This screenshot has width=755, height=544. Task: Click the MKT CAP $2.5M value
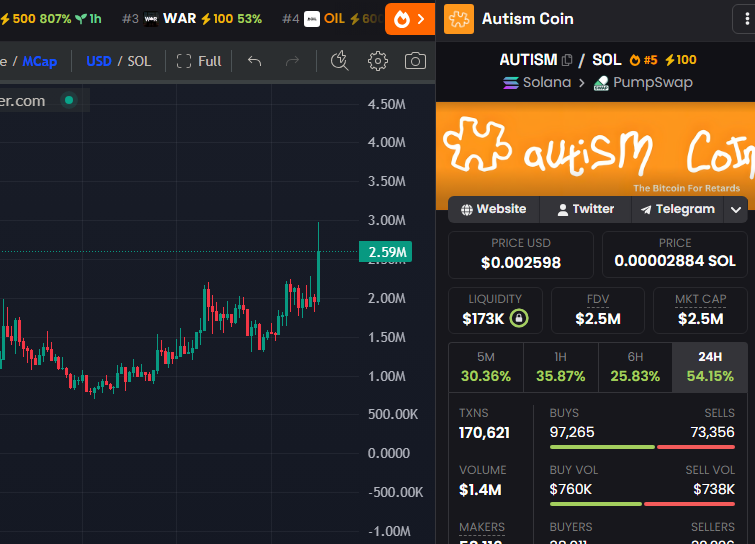[700, 319]
